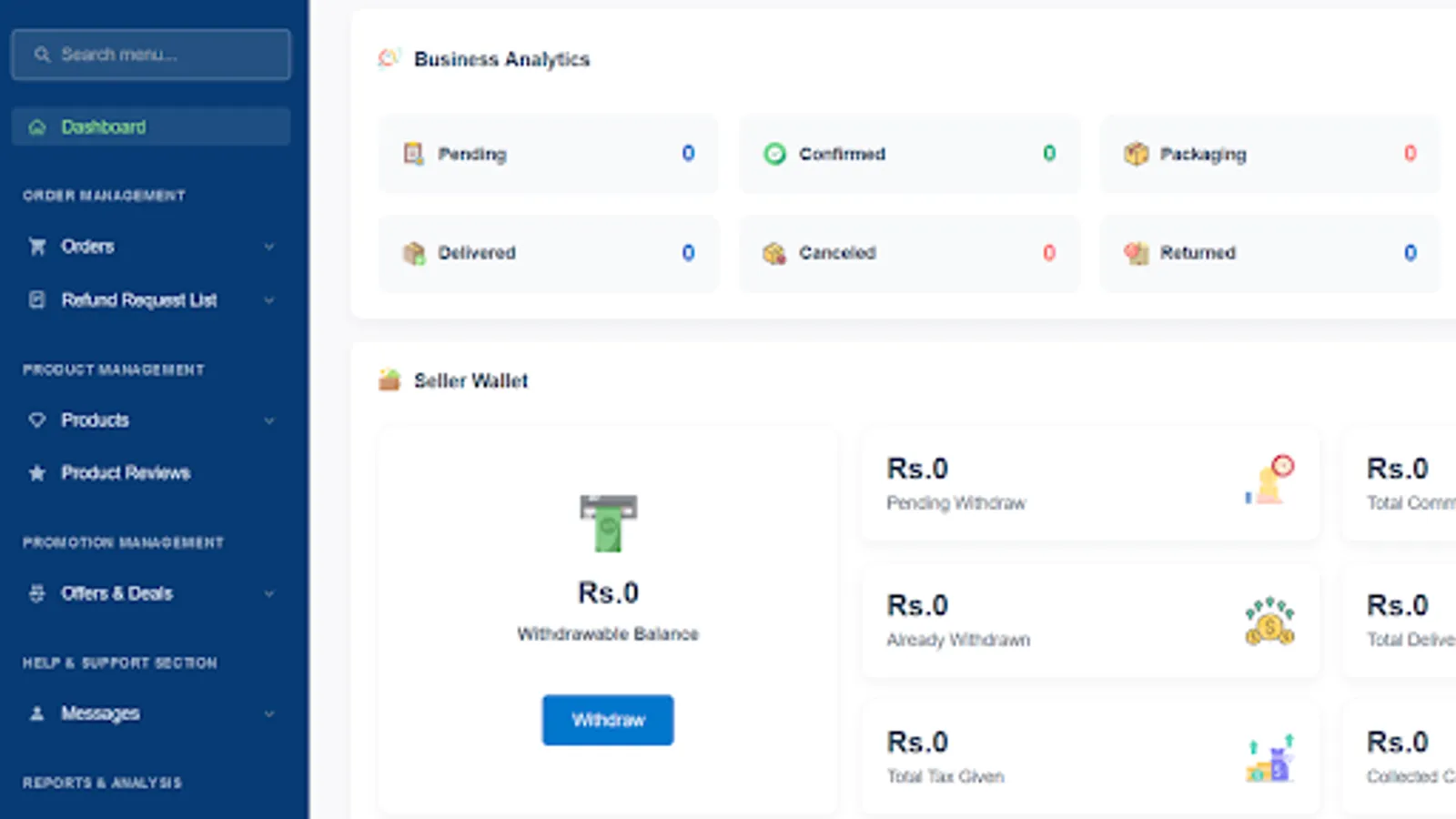Click the Product Reviews star icon
The width and height of the screenshot is (1456, 819).
(x=37, y=473)
